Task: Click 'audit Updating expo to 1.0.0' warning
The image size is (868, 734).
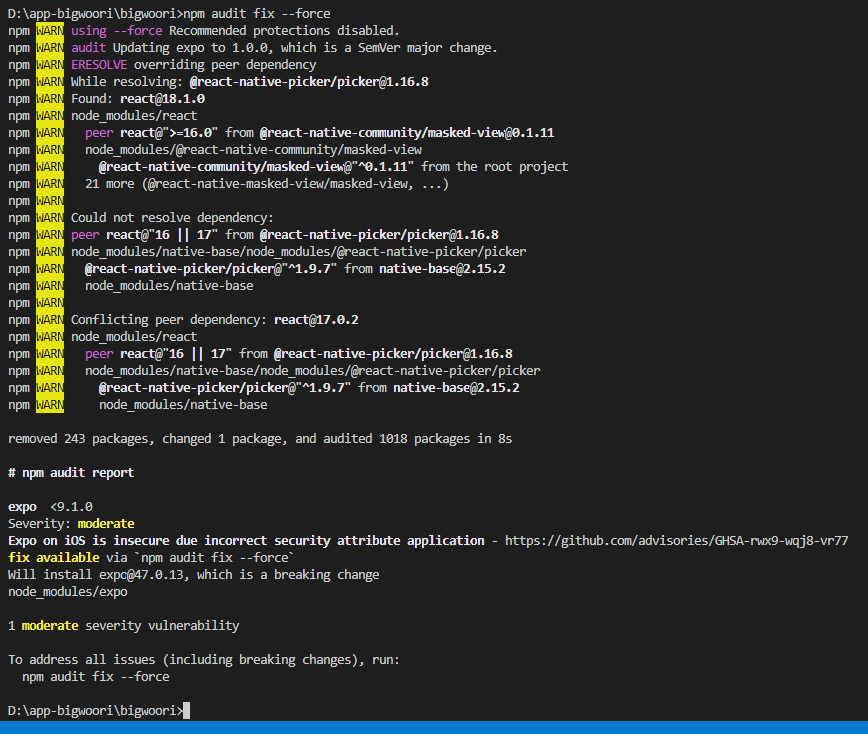Action: coord(284,48)
